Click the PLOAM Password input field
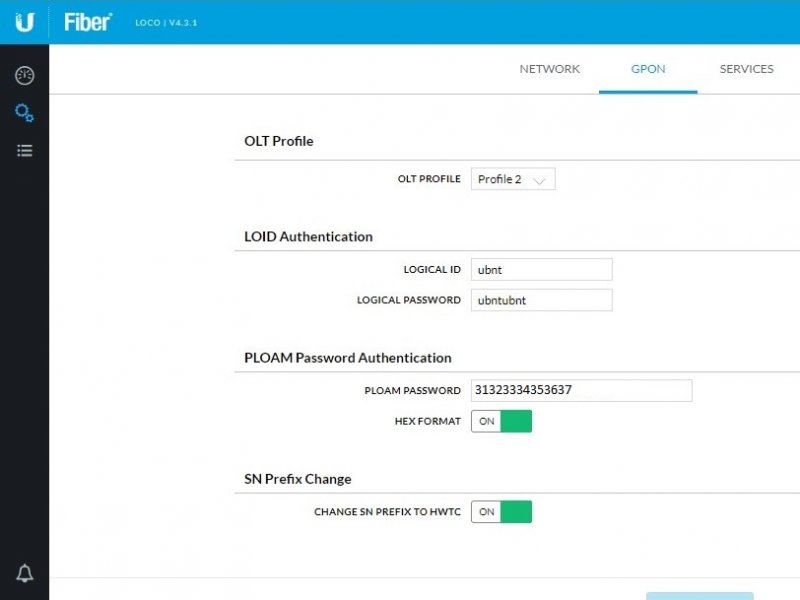 [x=581, y=390]
